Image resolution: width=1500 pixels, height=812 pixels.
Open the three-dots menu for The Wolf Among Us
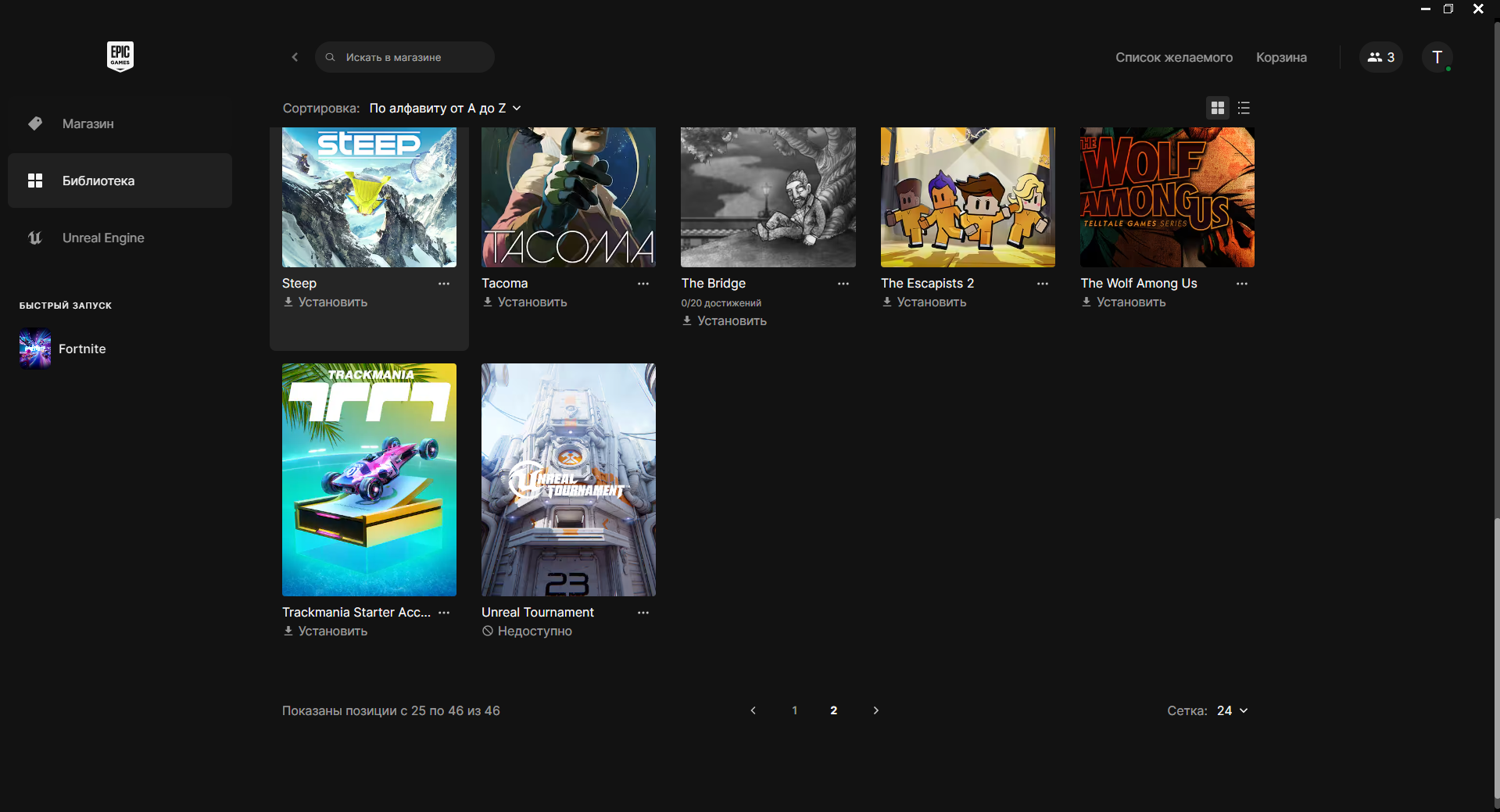1242,284
